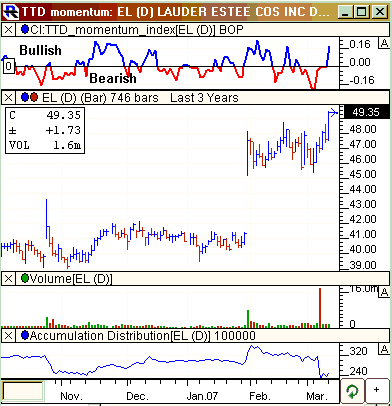Toggle autoscale A button on momentum pane

tap(384, 43)
